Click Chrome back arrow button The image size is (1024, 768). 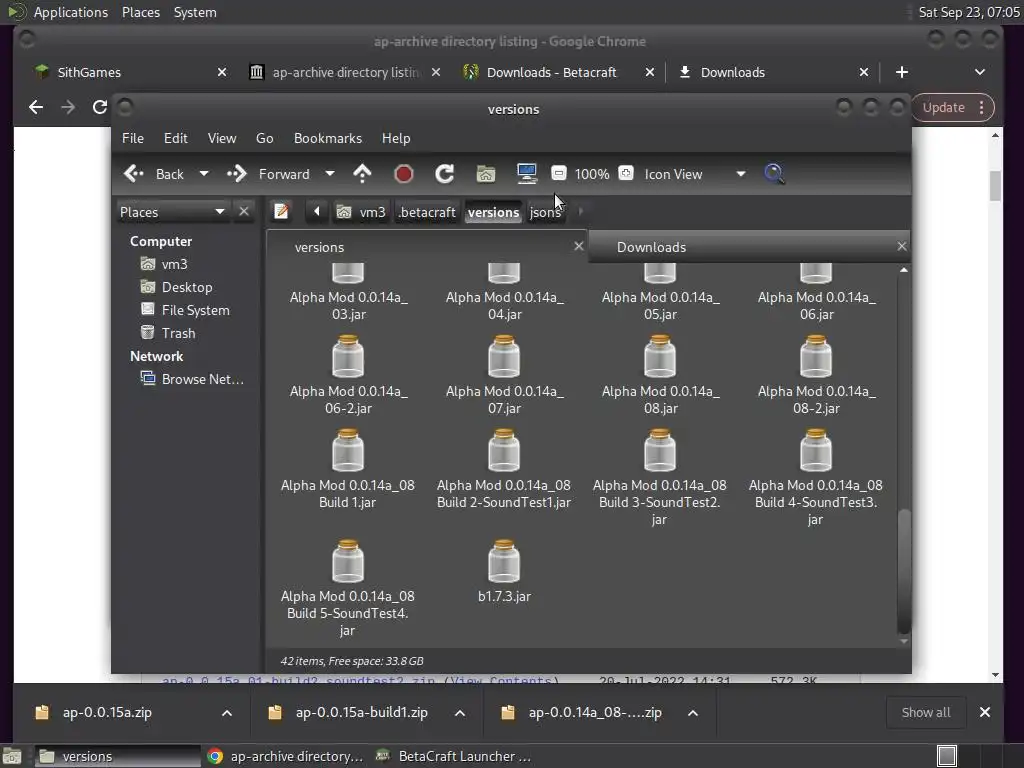coord(36,107)
